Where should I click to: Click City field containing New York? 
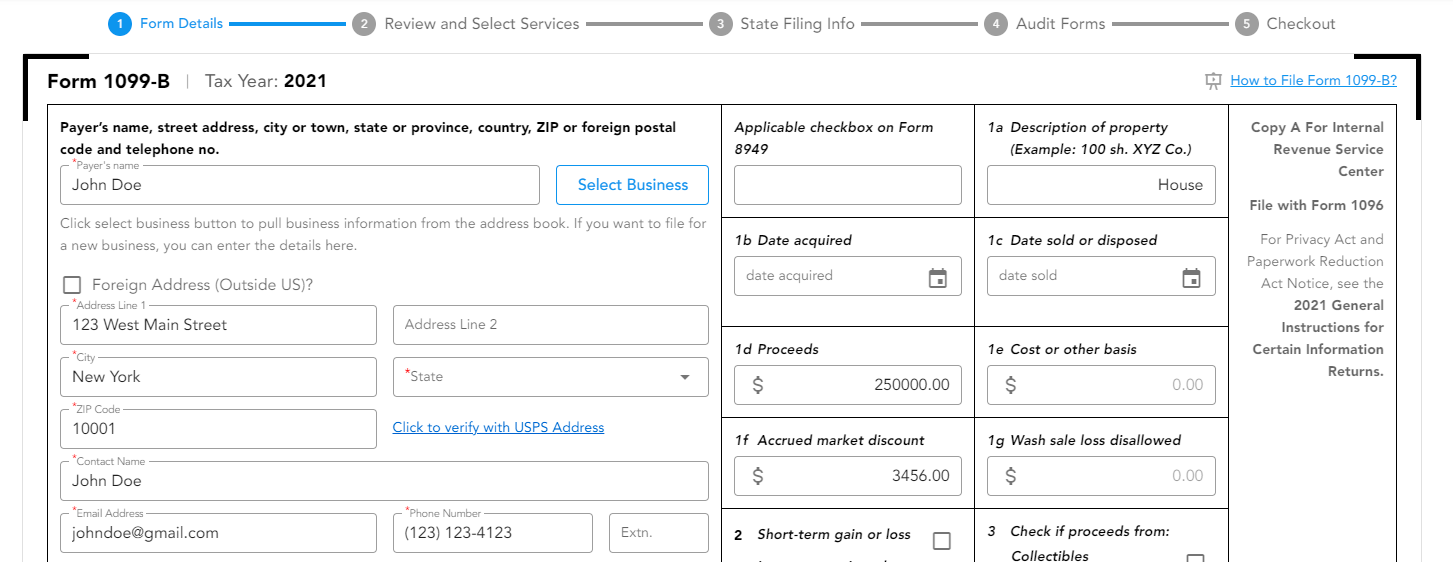[218, 377]
